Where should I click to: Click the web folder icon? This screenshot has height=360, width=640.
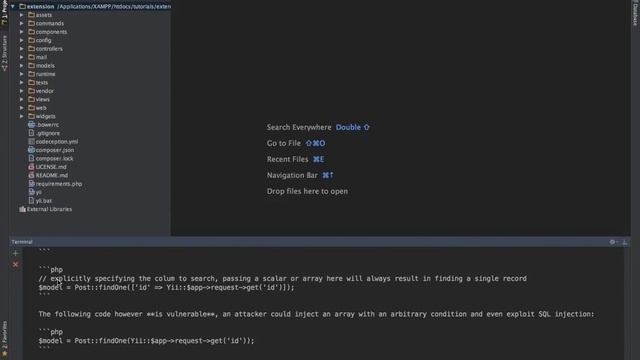[31, 108]
